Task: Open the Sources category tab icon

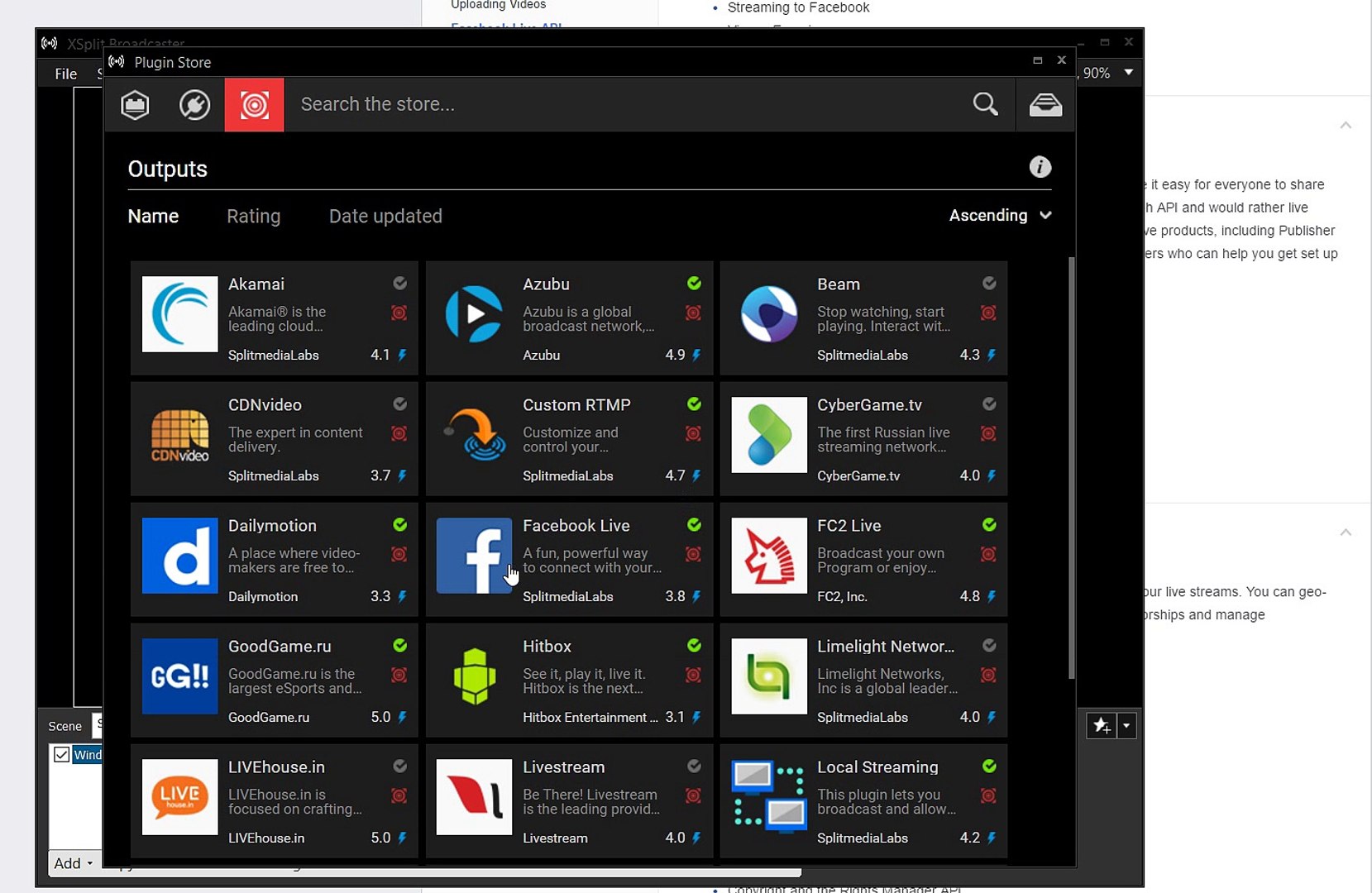Action: [x=135, y=105]
